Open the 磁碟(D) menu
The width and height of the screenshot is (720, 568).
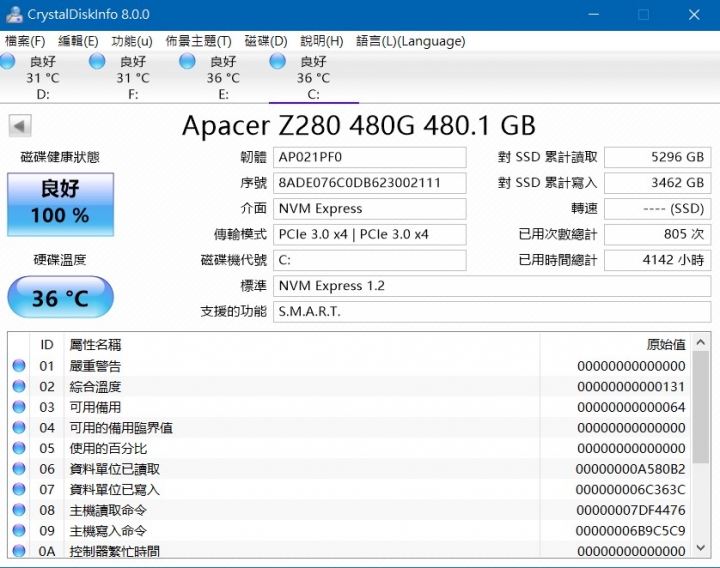266,41
